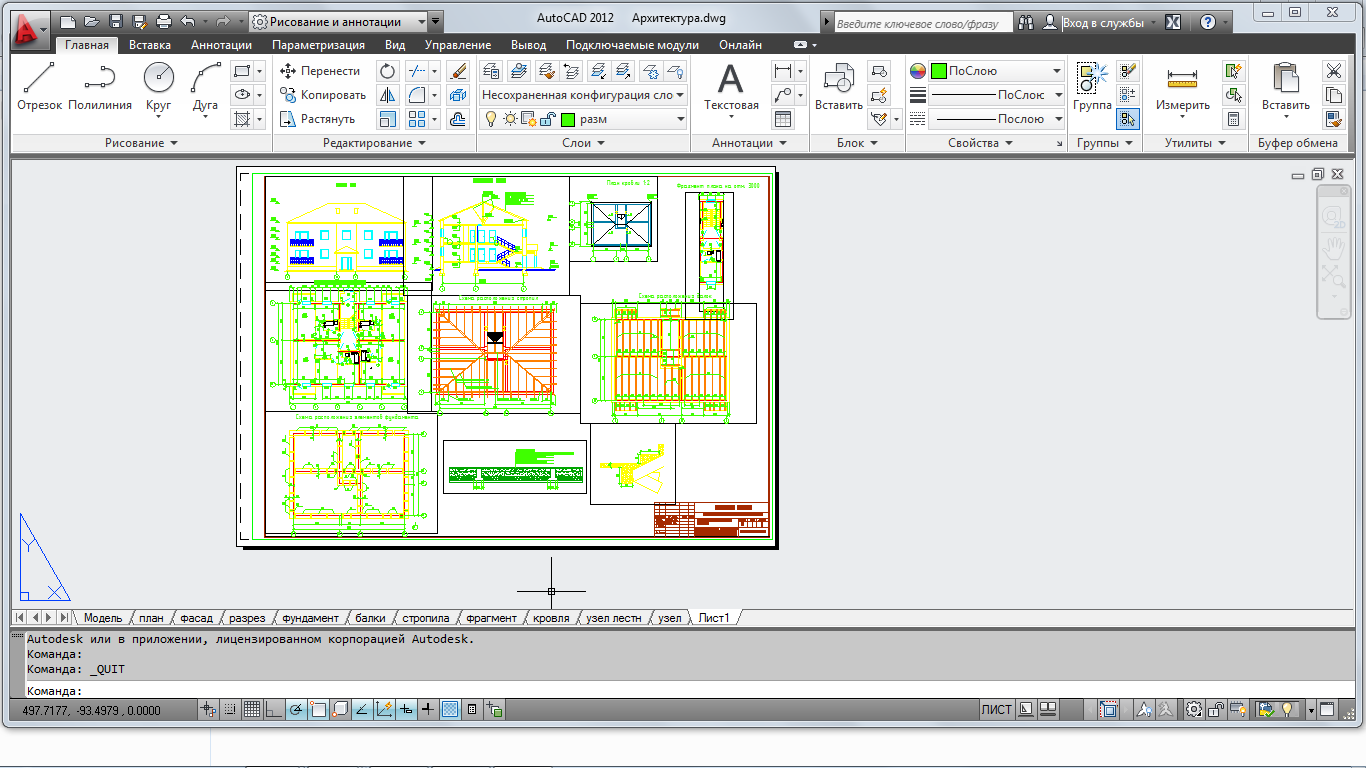Click Вход в службы sign-in button
Screen dimensions: 1366x768
(x=1102, y=22)
